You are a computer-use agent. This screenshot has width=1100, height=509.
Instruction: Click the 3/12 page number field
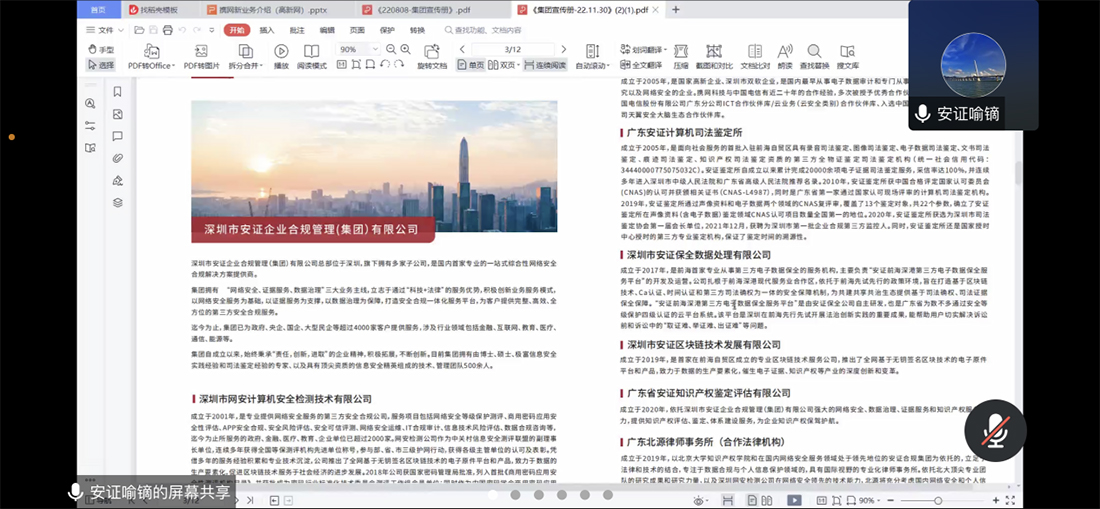coord(512,49)
